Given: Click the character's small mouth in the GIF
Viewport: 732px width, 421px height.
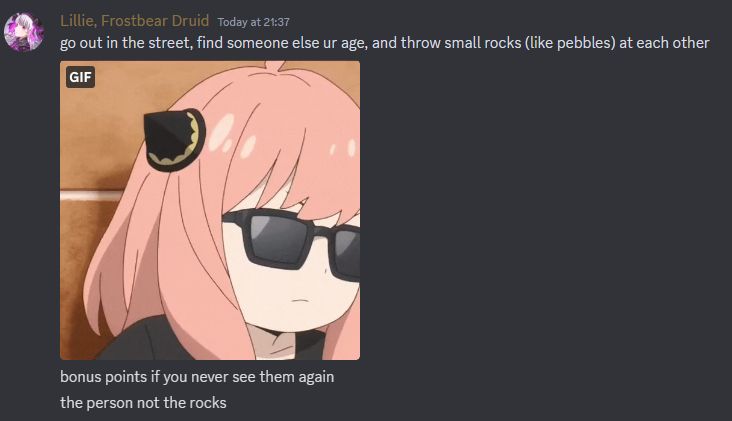Looking at the screenshot, I should tap(301, 299).
